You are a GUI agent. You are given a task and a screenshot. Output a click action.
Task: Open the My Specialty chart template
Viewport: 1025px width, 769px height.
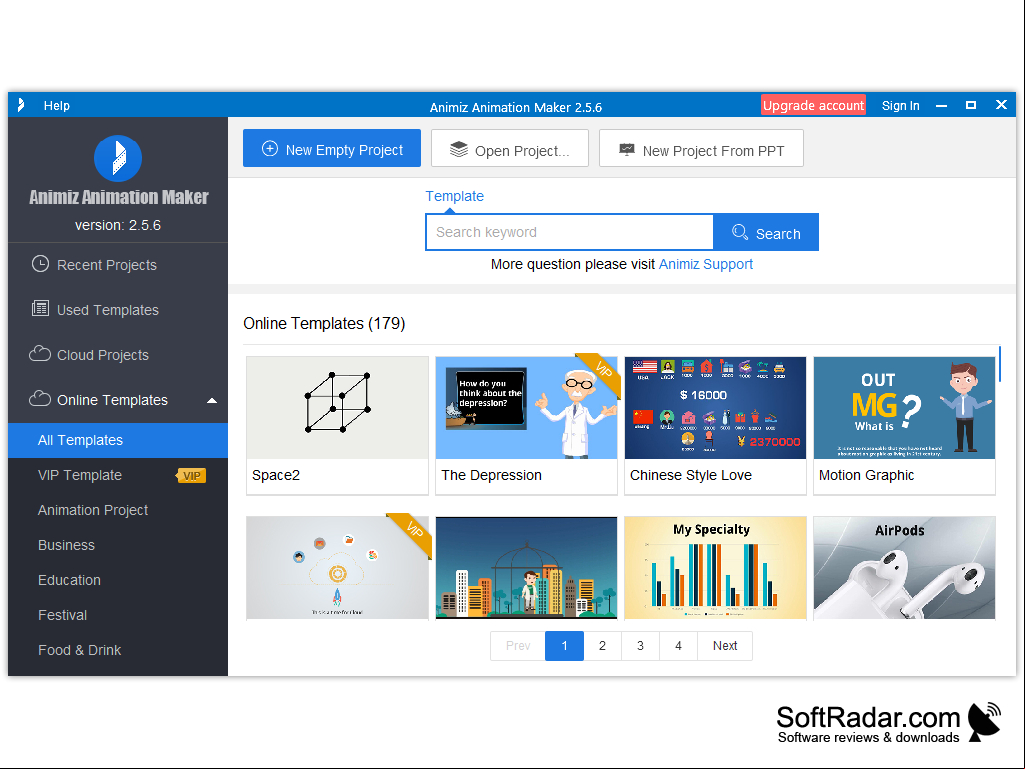point(715,568)
